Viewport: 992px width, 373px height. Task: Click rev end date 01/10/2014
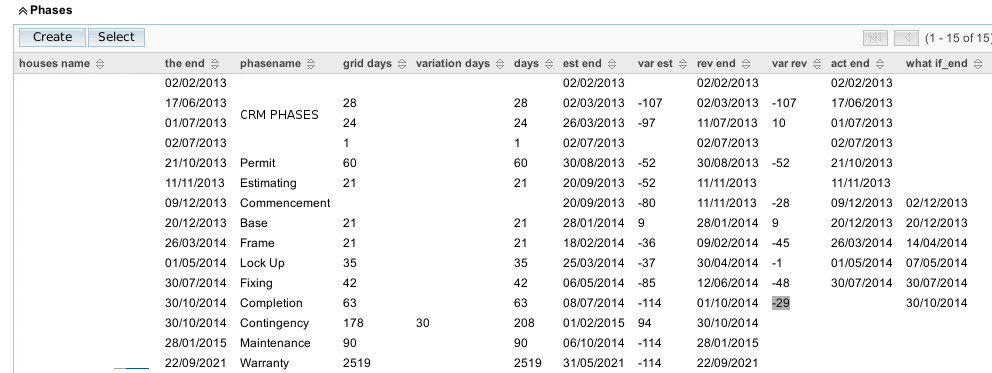(x=728, y=303)
